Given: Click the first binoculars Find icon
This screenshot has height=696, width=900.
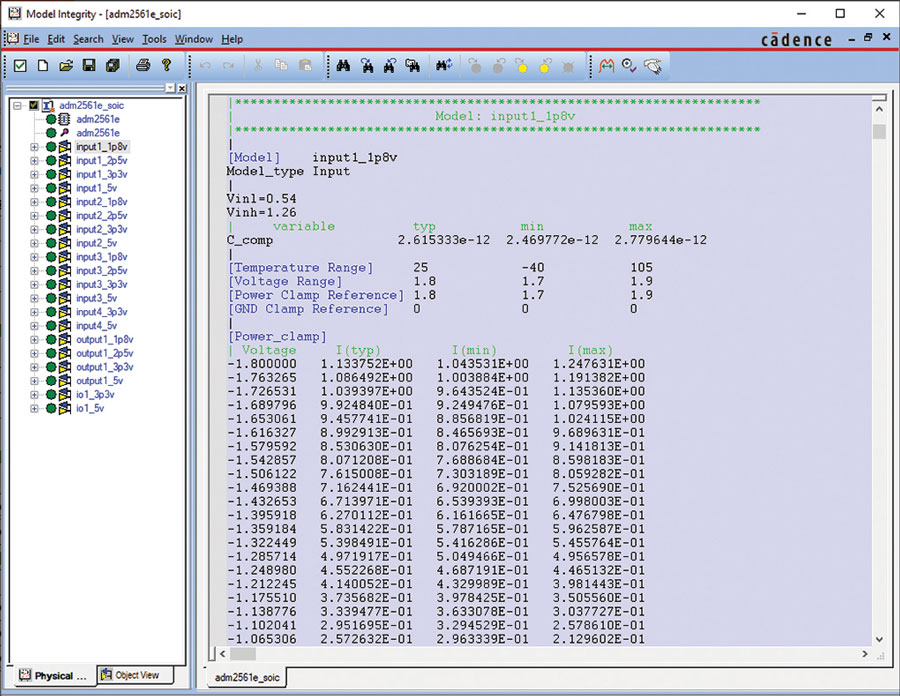Looking at the screenshot, I should (x=343, y=66).
